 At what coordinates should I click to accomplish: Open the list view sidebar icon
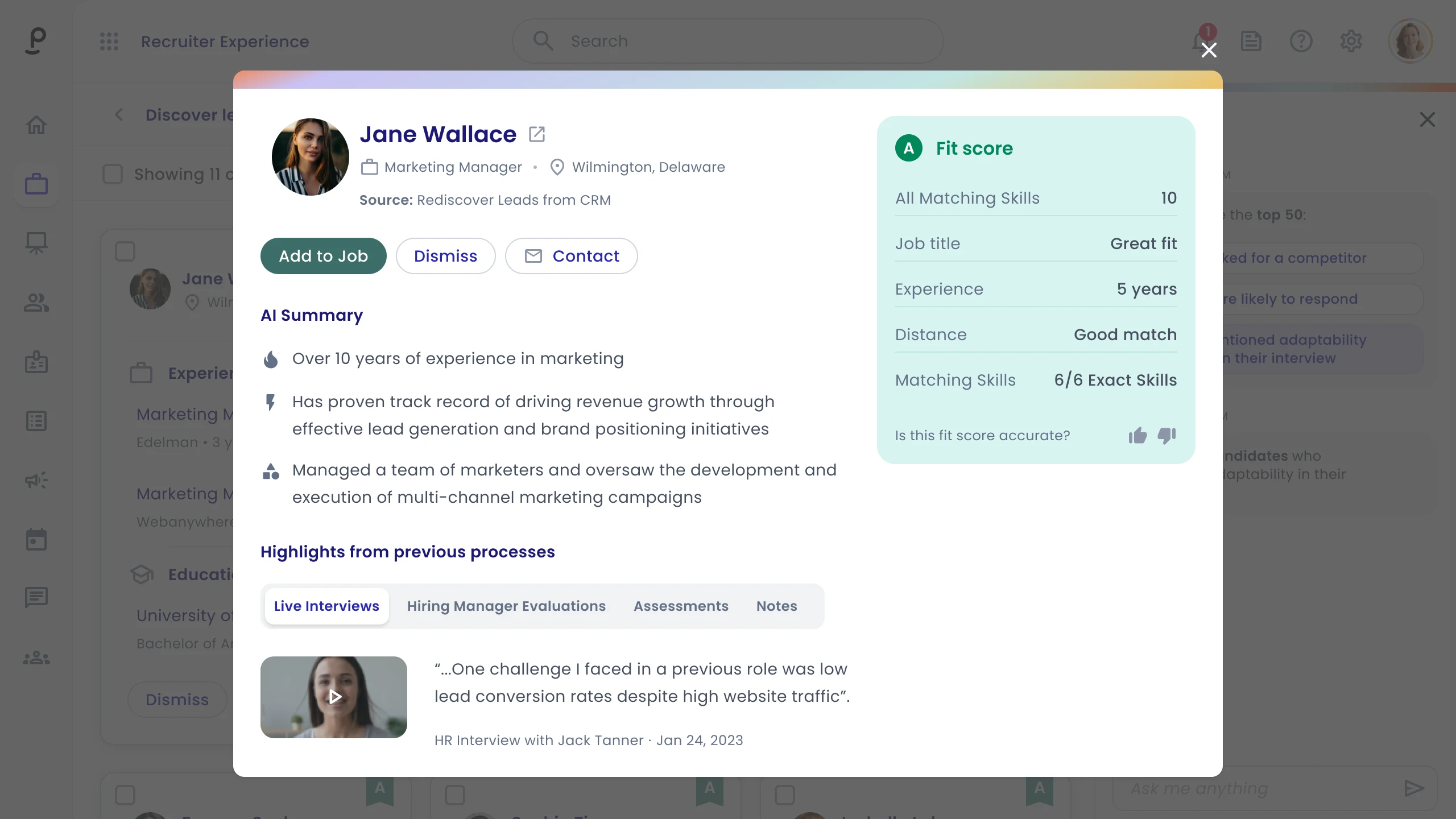coord(36,421)
